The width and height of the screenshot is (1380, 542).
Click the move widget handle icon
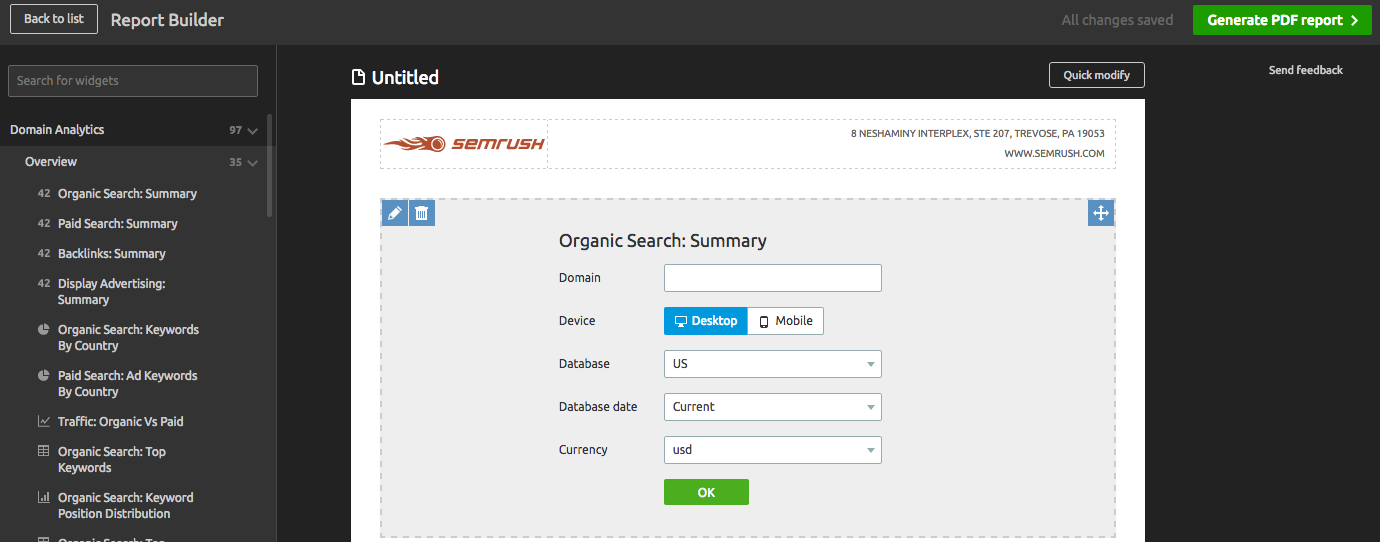(x=1100, y=213)
